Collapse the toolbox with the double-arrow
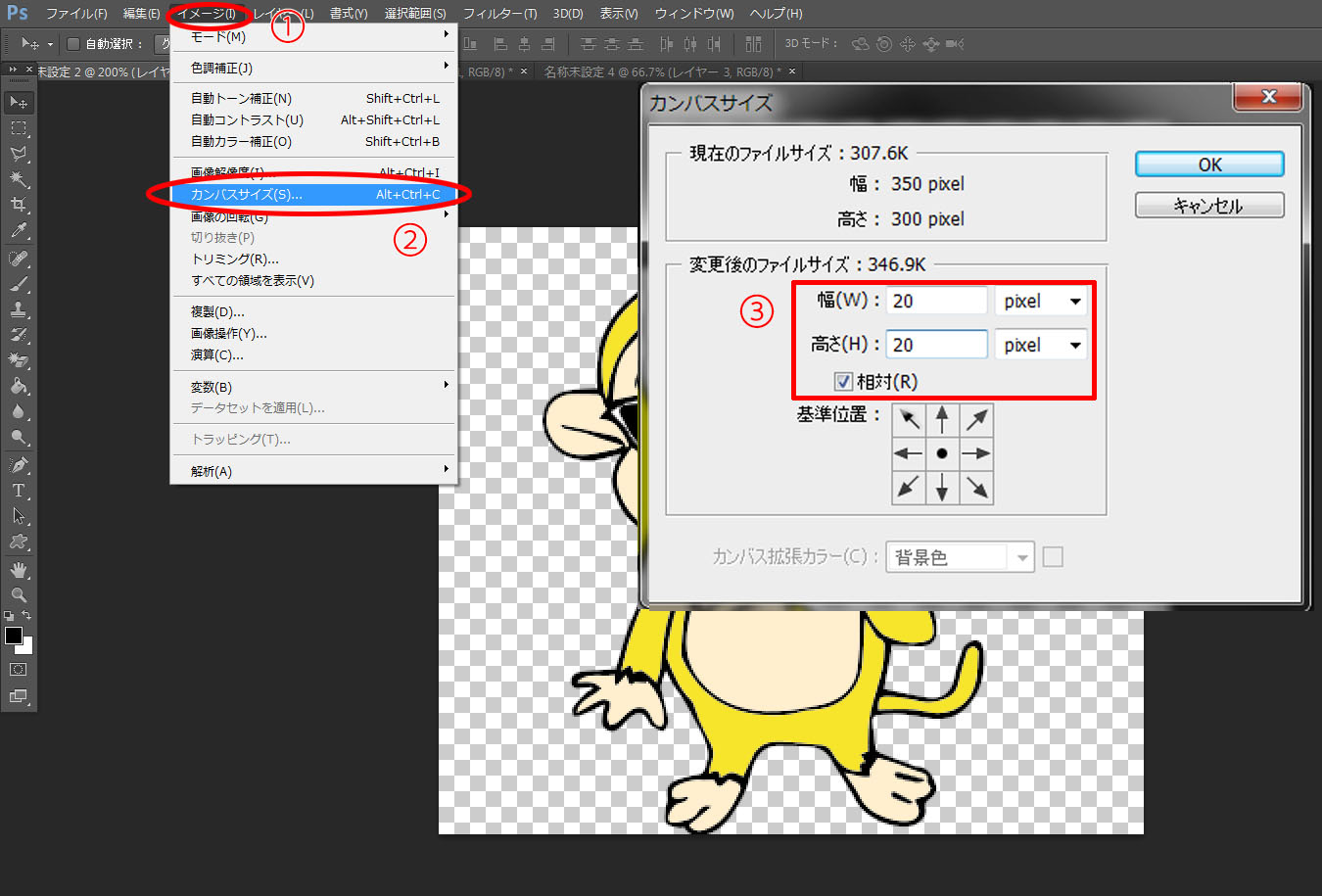 tap(14, 71)
